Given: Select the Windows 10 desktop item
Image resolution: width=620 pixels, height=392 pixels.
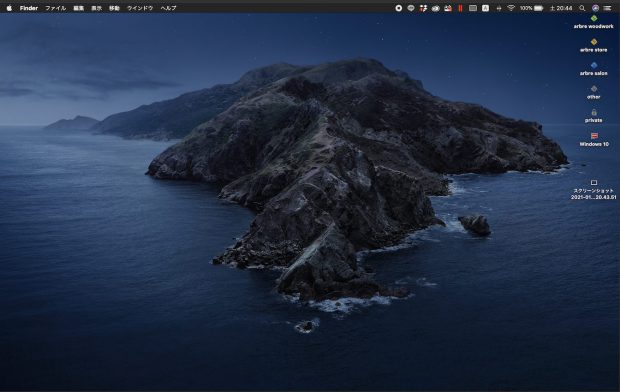Looking at the screenshot, I should click(x=594, y=140).
